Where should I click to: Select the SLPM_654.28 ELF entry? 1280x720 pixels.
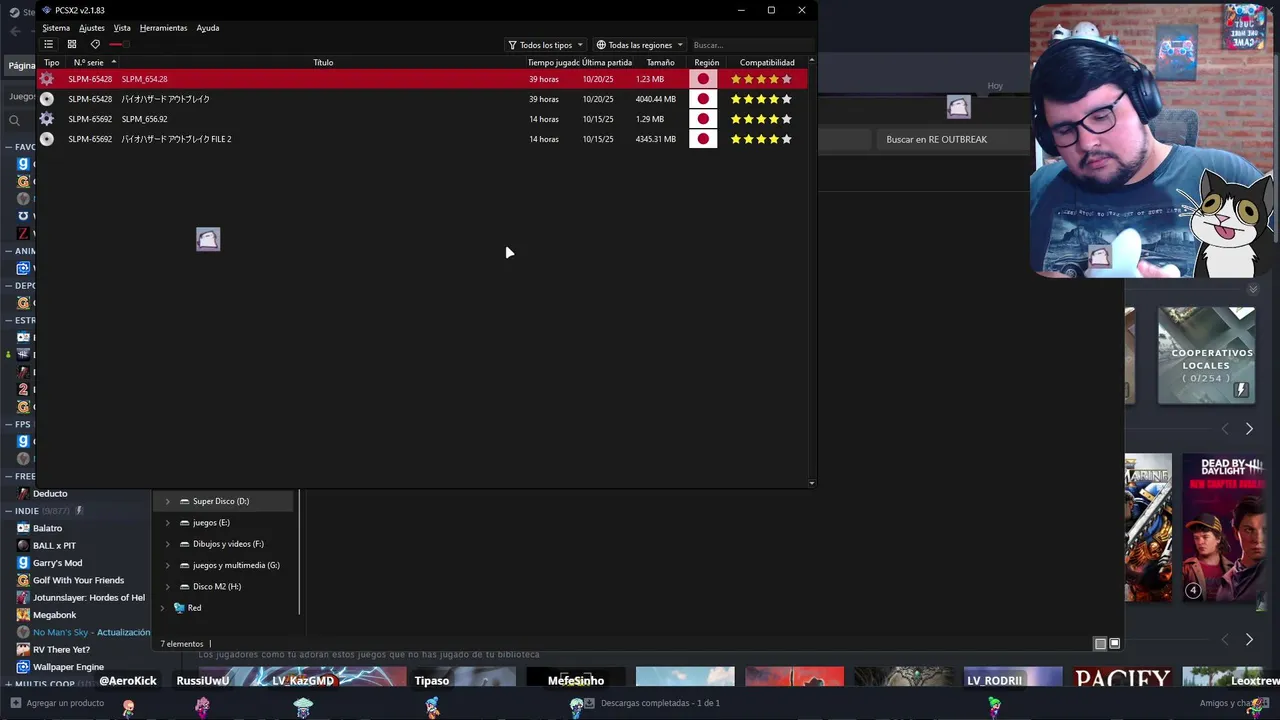point(423,79)
